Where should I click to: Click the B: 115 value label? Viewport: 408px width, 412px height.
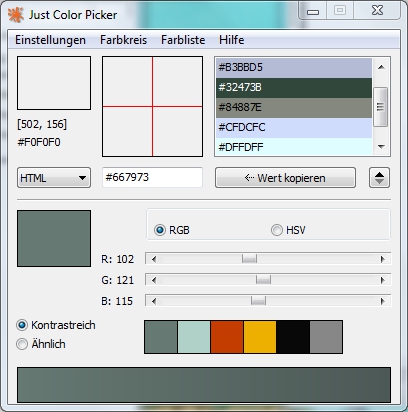point(117,301)
